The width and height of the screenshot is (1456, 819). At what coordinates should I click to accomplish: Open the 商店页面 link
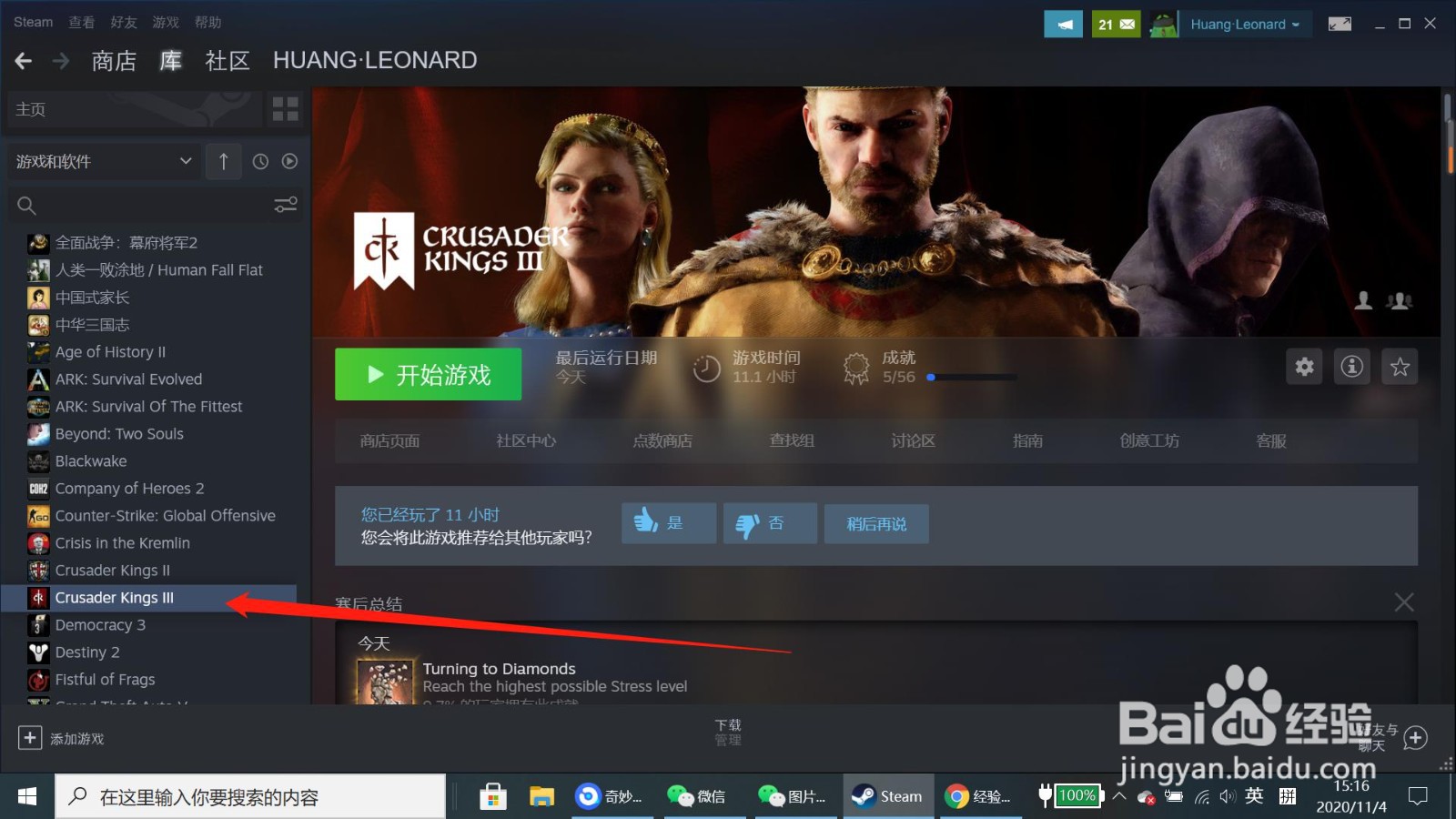click(x=389, y=441)
